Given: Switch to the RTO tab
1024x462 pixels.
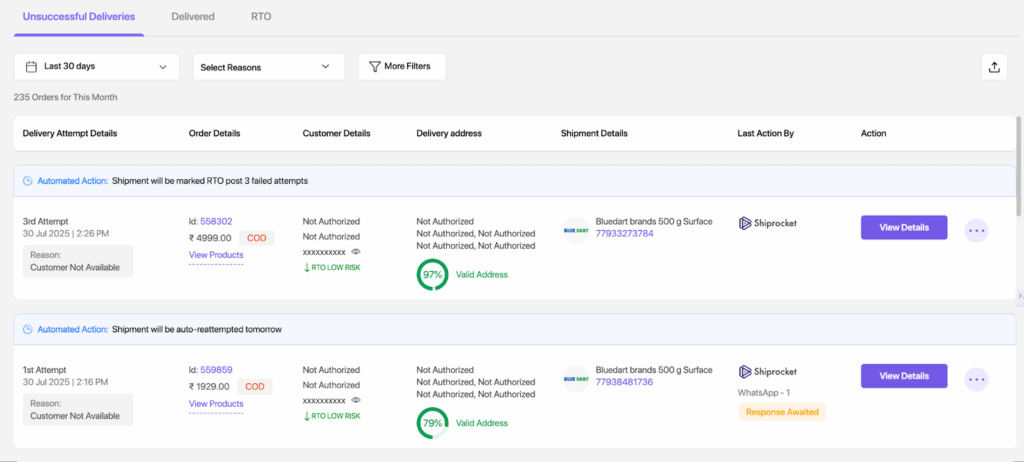Looking at the screenshot, I should 261,17.
